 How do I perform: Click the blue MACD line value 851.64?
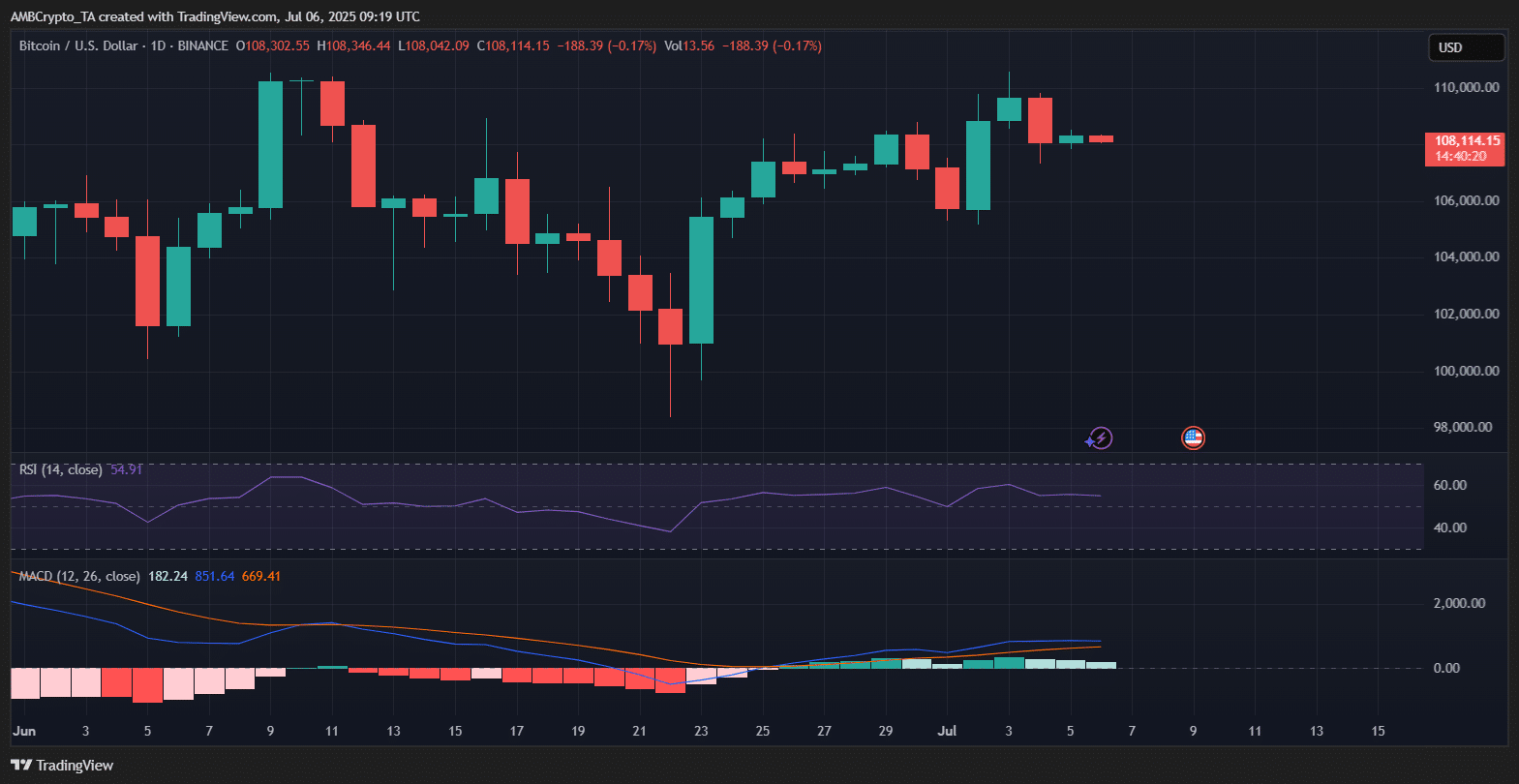[x=214, y=576]
